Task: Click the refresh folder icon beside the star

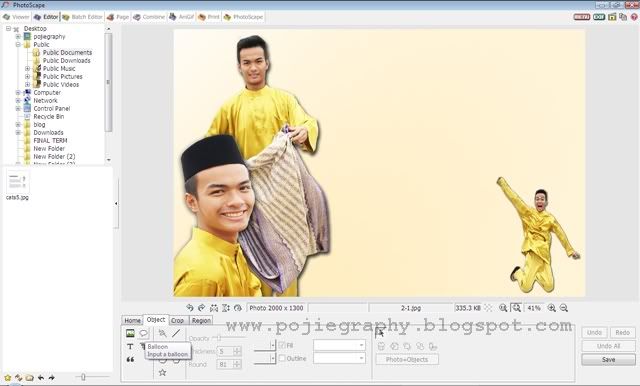Action: [x=18, y=378]
